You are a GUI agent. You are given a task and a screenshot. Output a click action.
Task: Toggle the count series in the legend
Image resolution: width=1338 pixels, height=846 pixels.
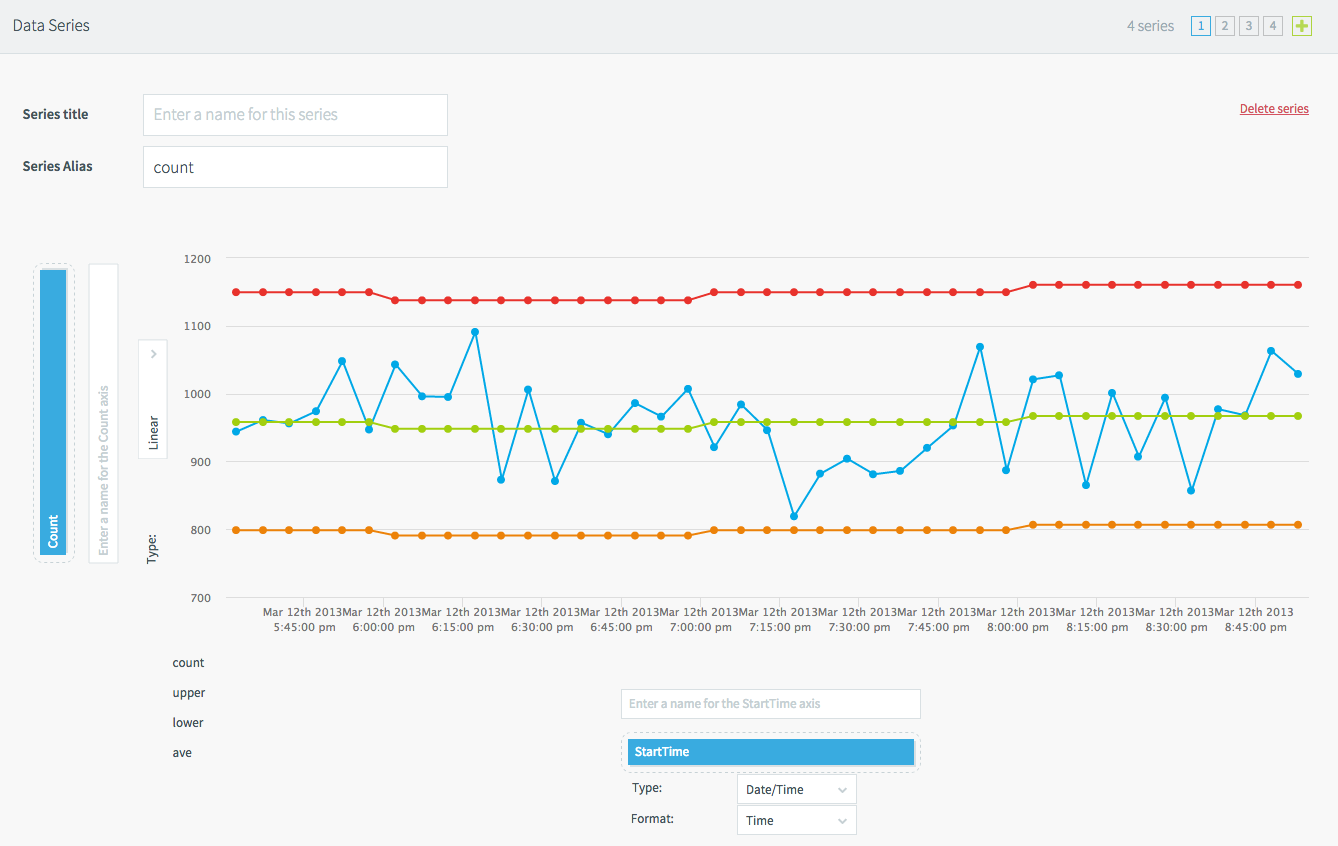(x=188, y=662)
